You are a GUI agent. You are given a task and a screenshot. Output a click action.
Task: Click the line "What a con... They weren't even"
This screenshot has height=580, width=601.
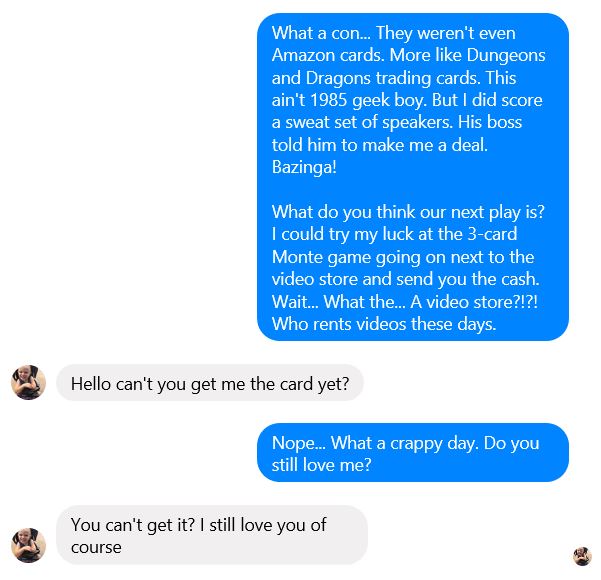pyautogui.click(x=394, y=33)
